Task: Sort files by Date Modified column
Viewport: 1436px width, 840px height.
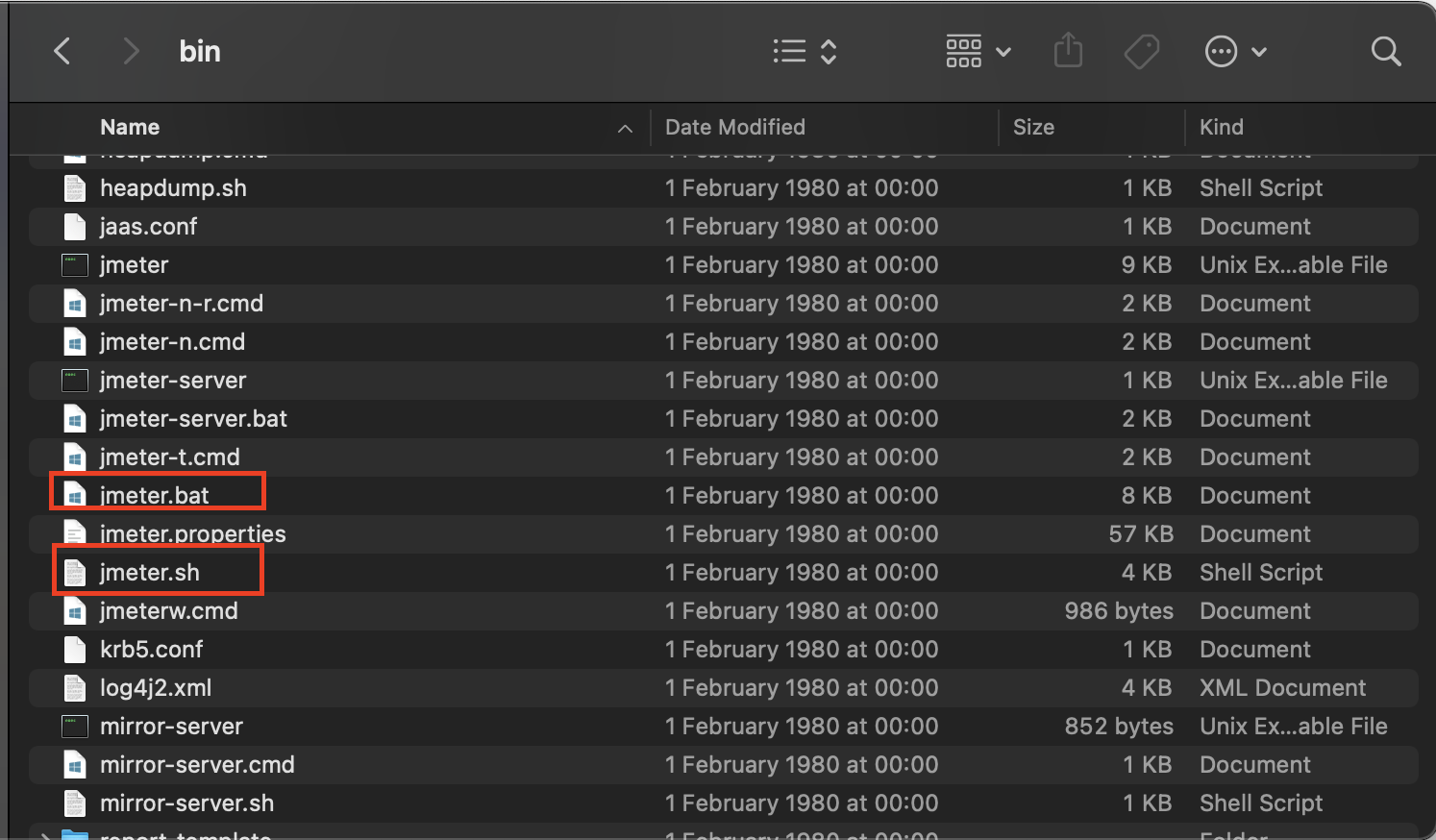Action: click(735, 127)
